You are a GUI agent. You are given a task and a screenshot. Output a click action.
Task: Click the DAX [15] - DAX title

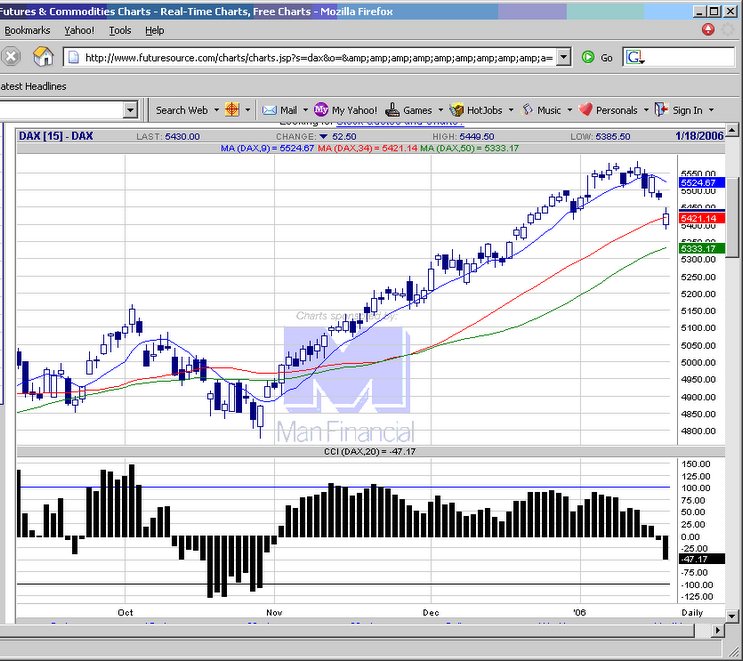click(x=56, y=136)
